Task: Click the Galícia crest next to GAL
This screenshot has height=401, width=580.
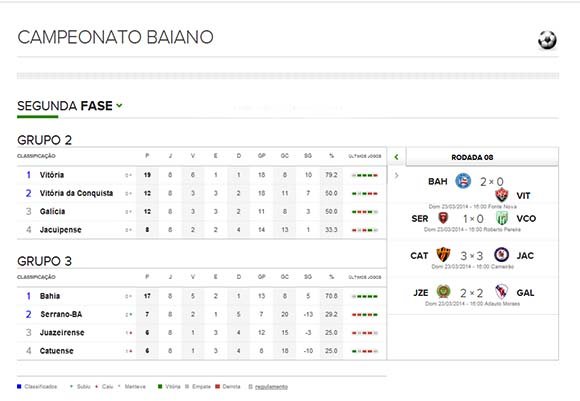Action: coord(502,292)
